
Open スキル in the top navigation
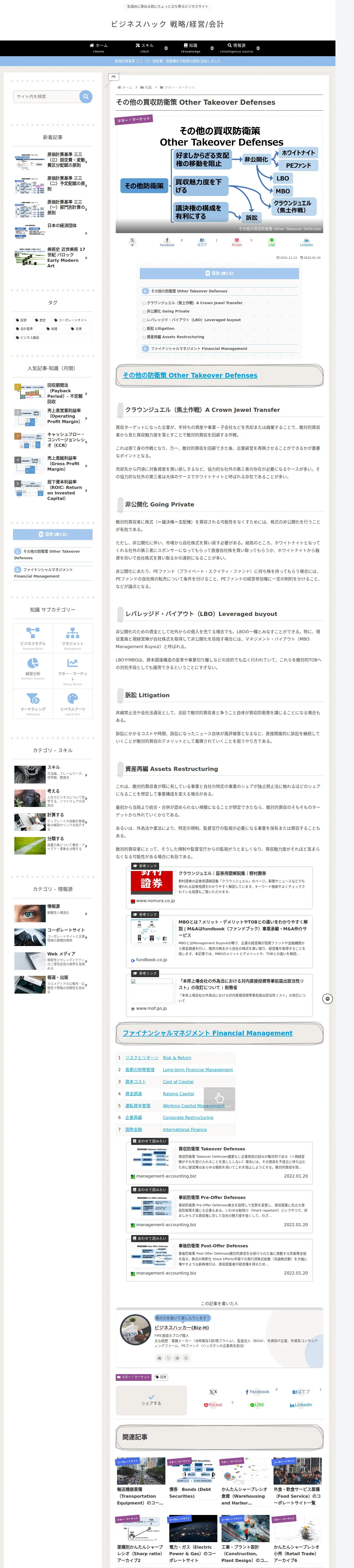point(145,48)
